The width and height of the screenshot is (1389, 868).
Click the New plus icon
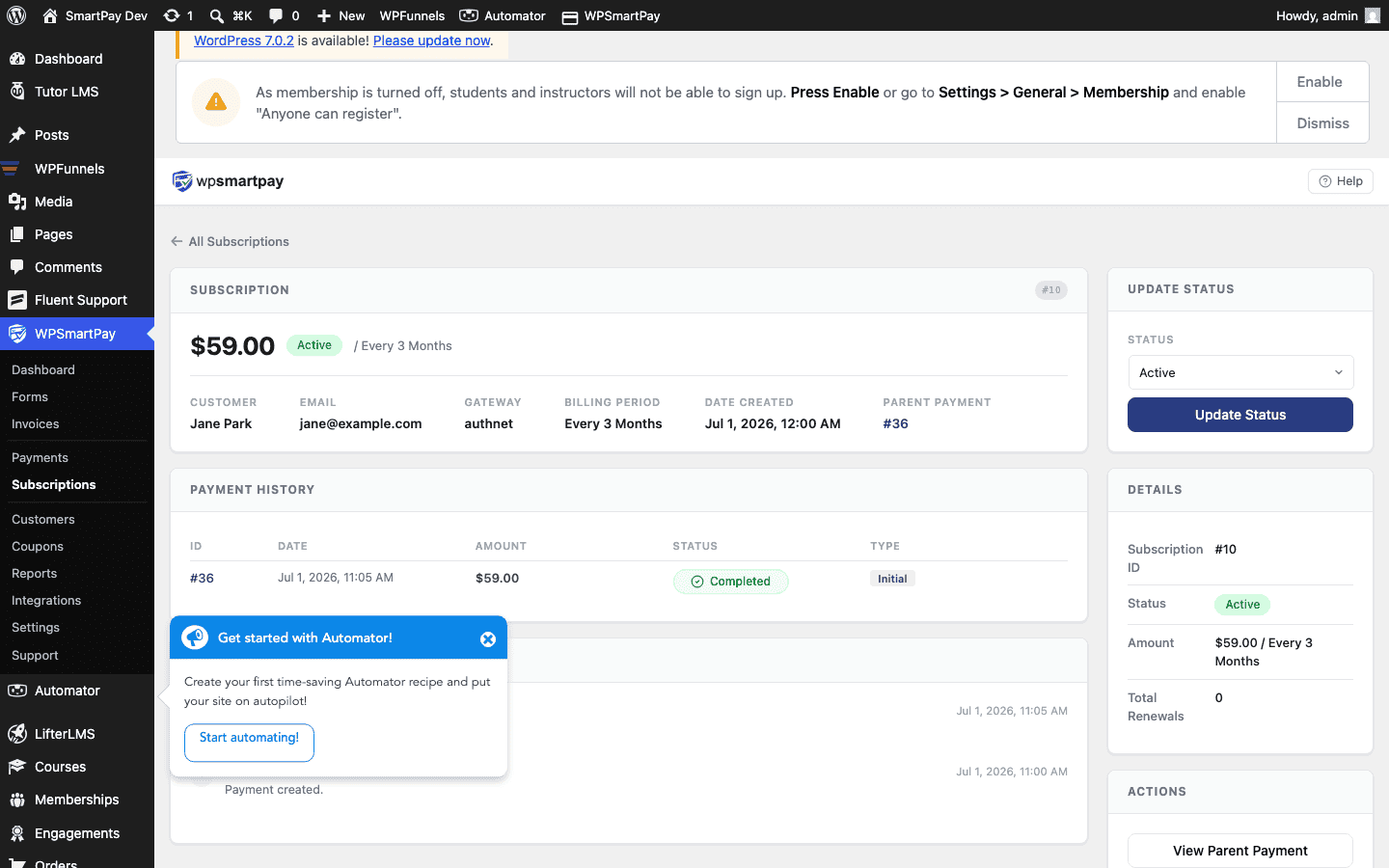324,15
